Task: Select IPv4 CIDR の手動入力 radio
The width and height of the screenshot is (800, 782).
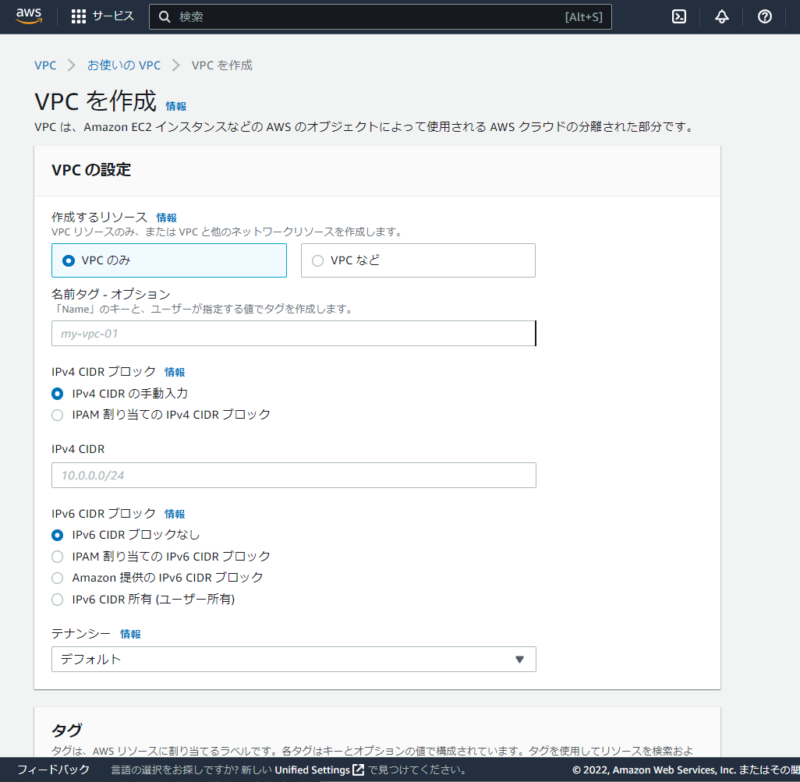Action: [x=57, y=394]
